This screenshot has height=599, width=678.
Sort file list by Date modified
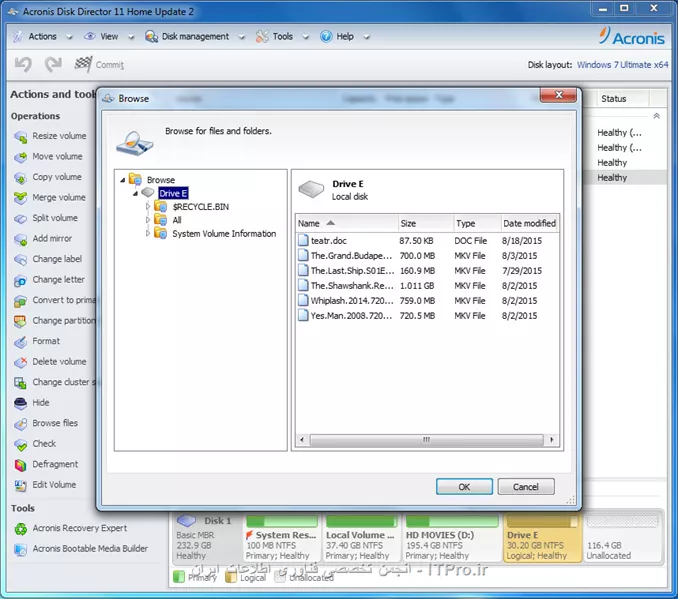pos(530,223)
